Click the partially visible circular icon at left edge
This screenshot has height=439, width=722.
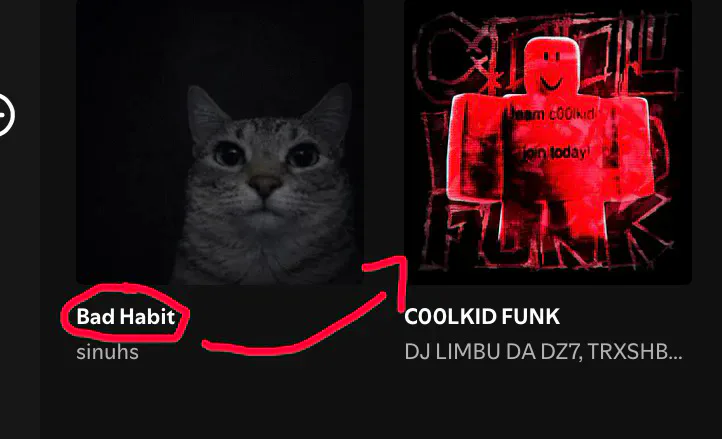pyautogui.click(x=6, y=115)
